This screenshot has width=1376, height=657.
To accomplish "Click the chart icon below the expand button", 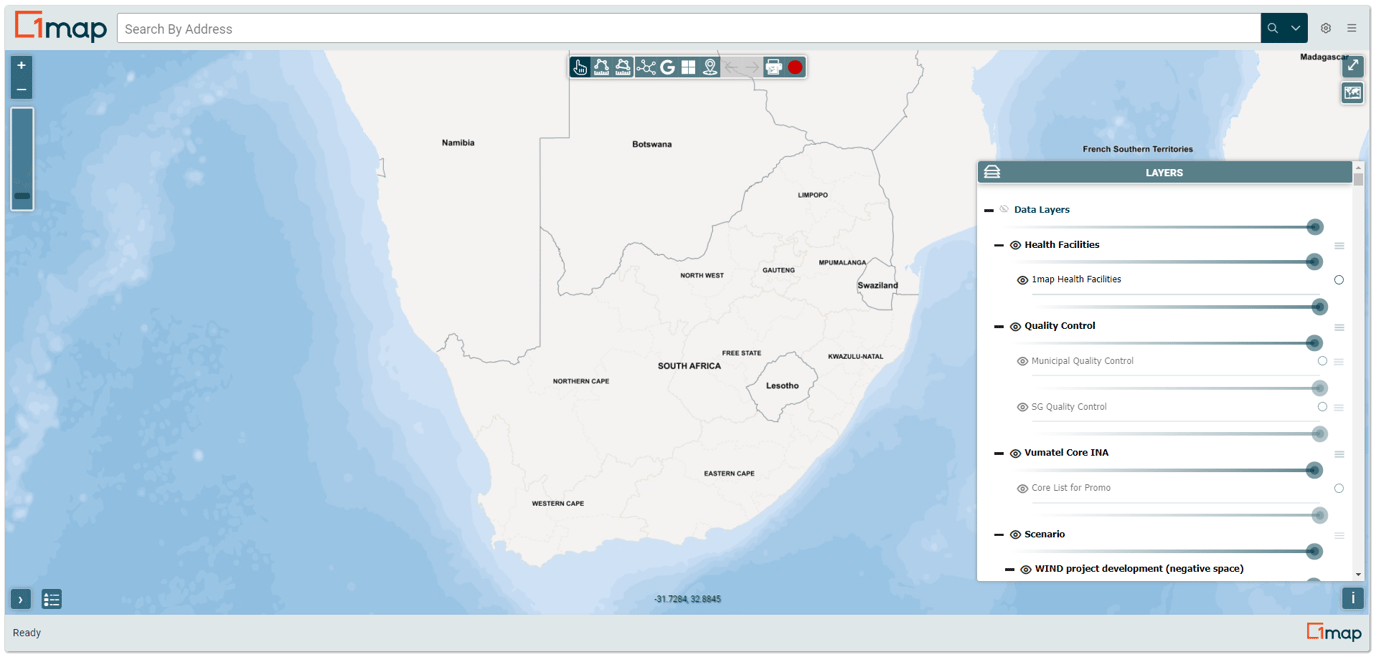I will click(x=1352, y=92).
